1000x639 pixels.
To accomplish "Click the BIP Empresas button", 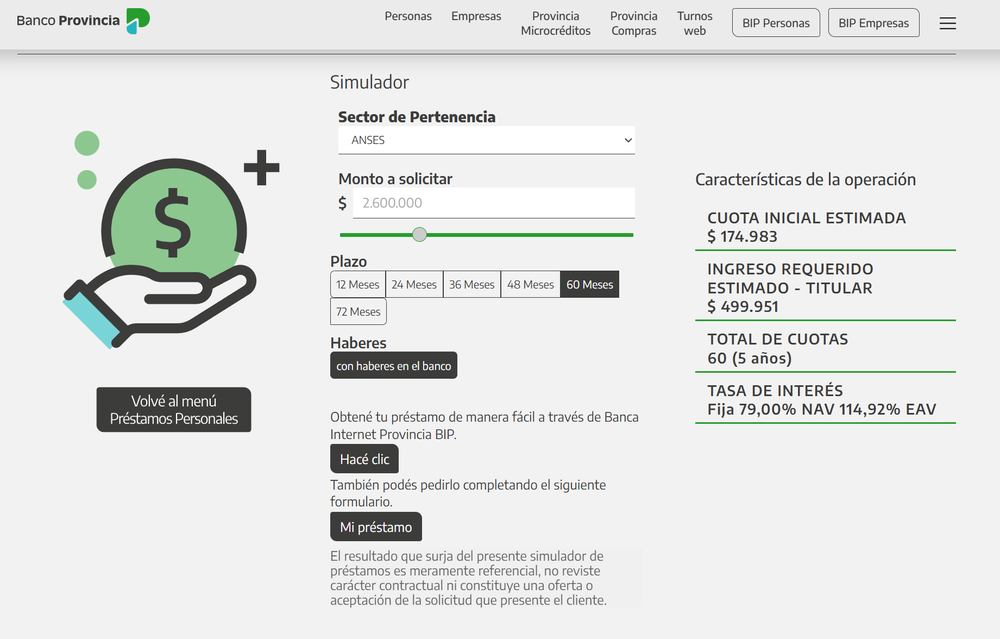I will (x=873, y=23).
